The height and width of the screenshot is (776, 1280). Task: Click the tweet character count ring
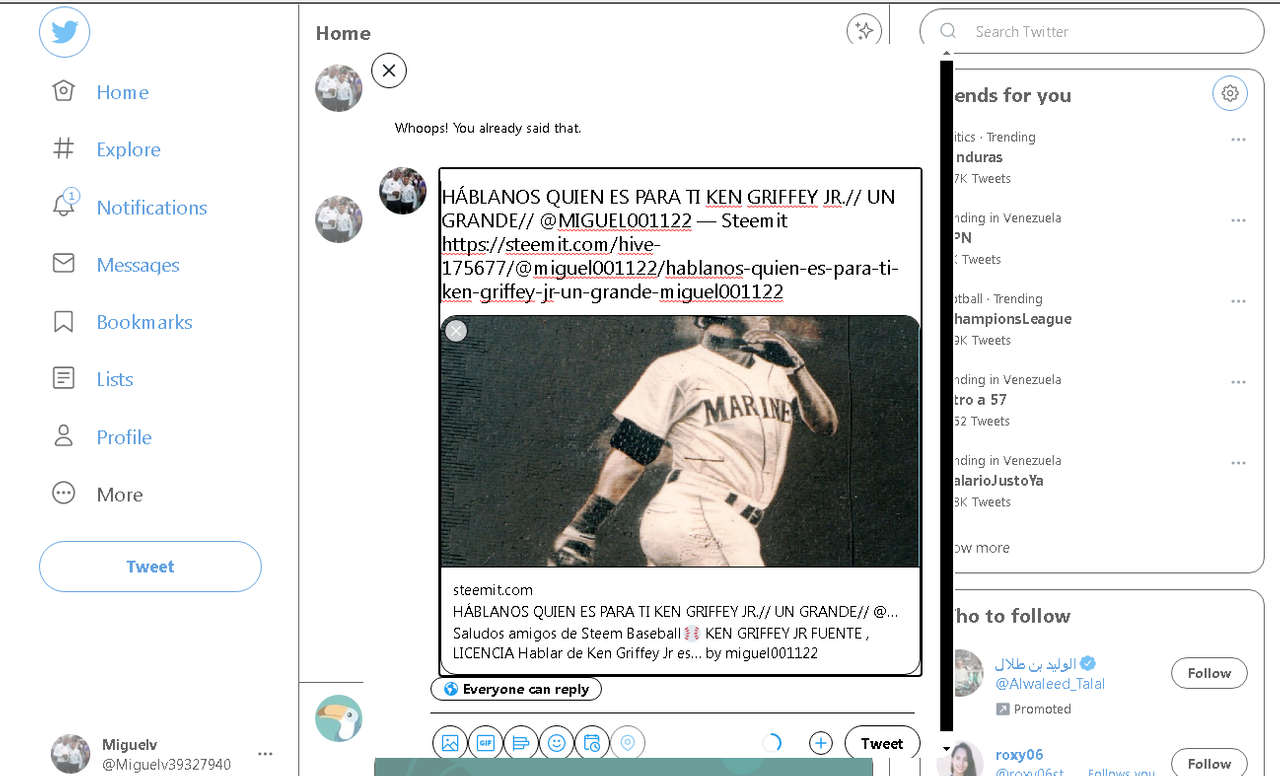[772, 743]
